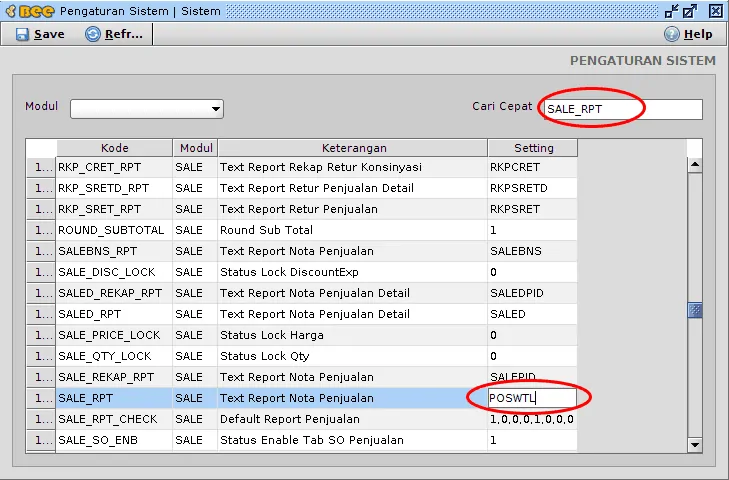Click the POSWTL setting edit field
This screenshot has height=480, width=729.
coord(532,398)
